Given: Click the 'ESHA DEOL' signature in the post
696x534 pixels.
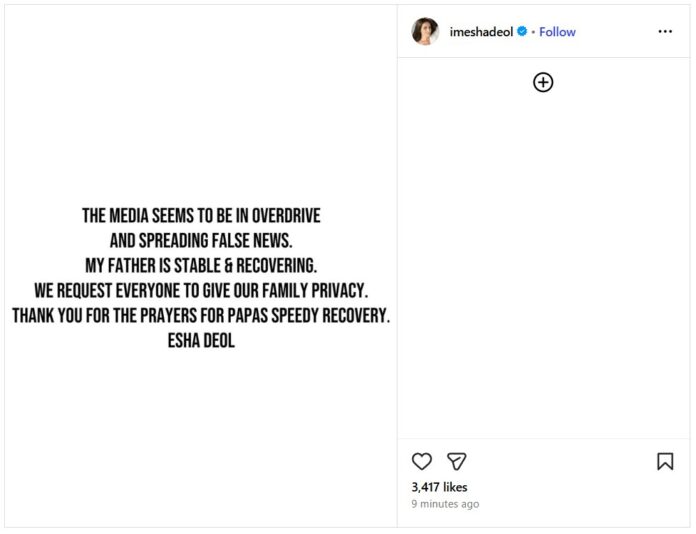Looking at the screenshot, I should point(201,341).
